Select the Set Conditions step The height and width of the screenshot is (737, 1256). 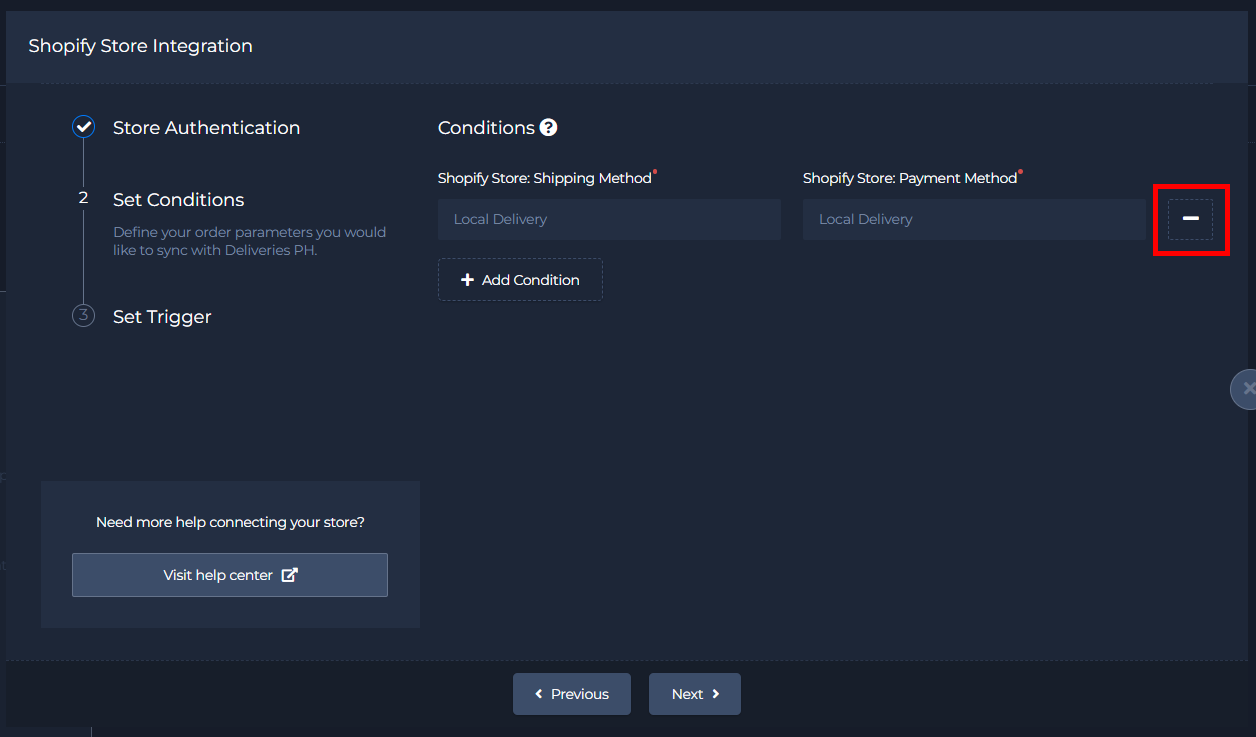(179, 200)
